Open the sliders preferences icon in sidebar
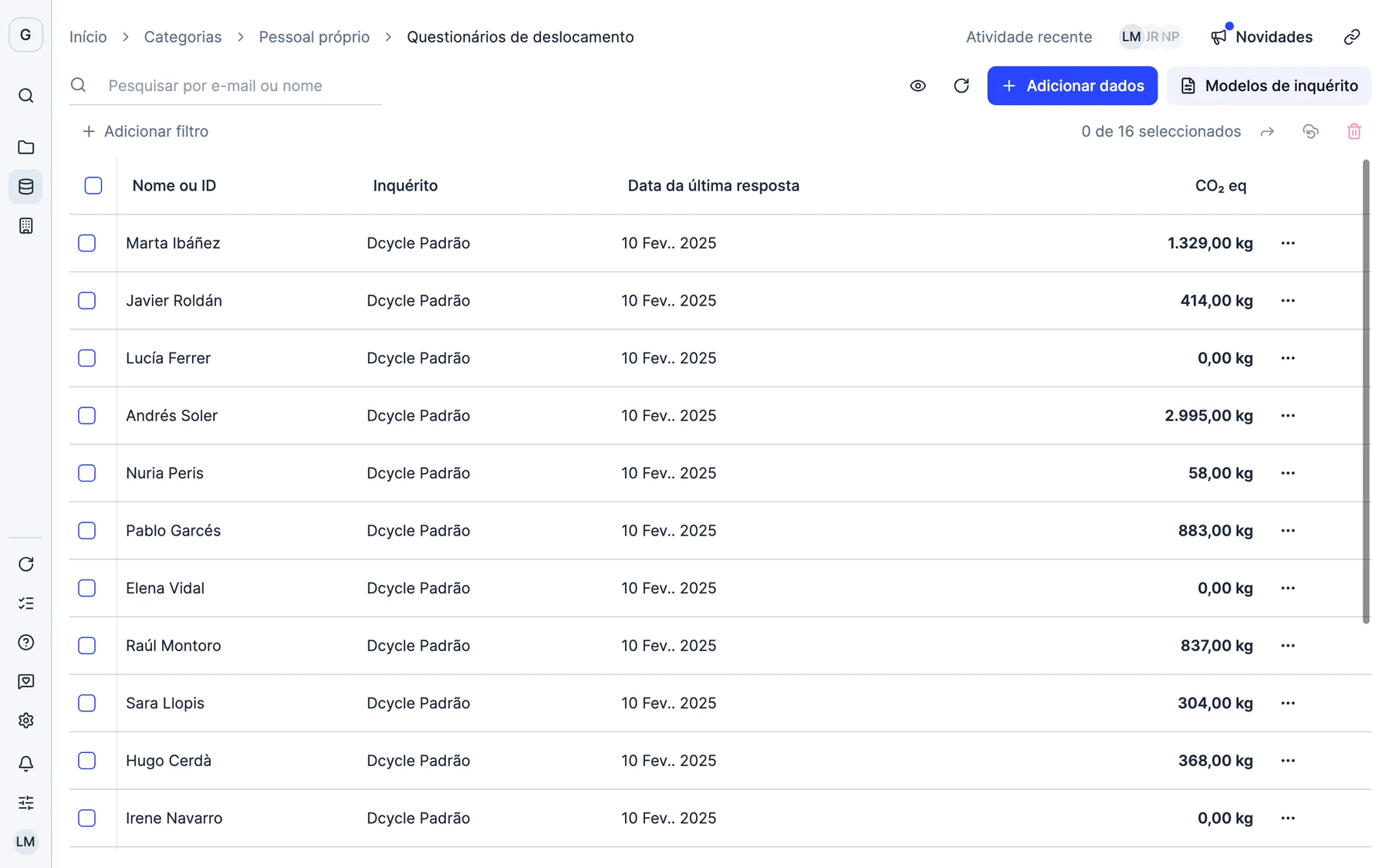Viewport: 1389px width, 868px height. tap(25, 802)
